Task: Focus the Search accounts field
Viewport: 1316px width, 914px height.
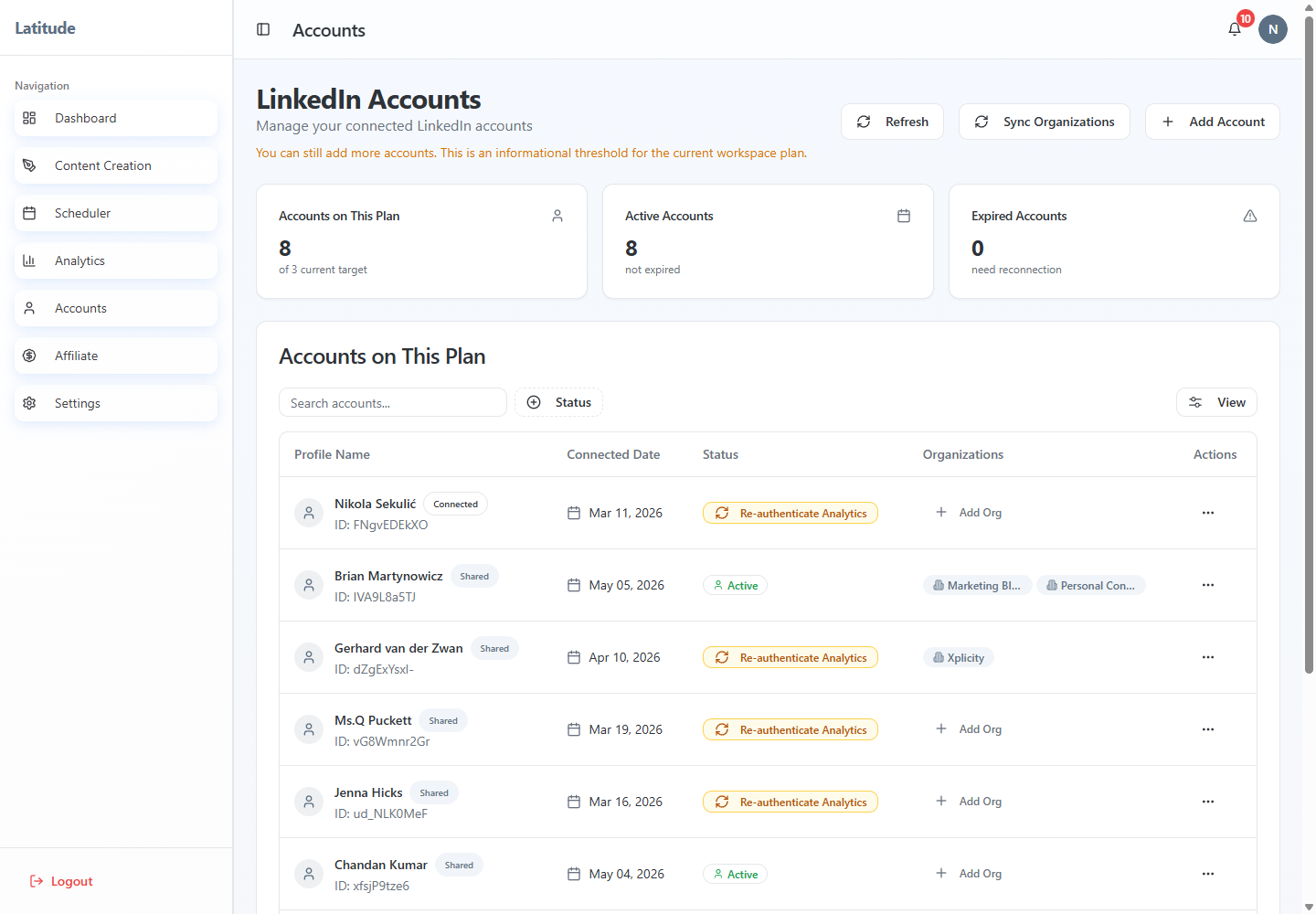Action: (x=393, y=402)
